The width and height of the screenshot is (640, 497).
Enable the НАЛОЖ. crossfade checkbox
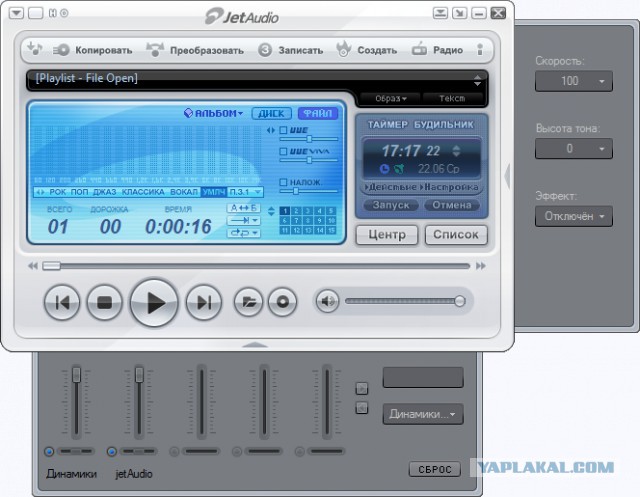283,182
